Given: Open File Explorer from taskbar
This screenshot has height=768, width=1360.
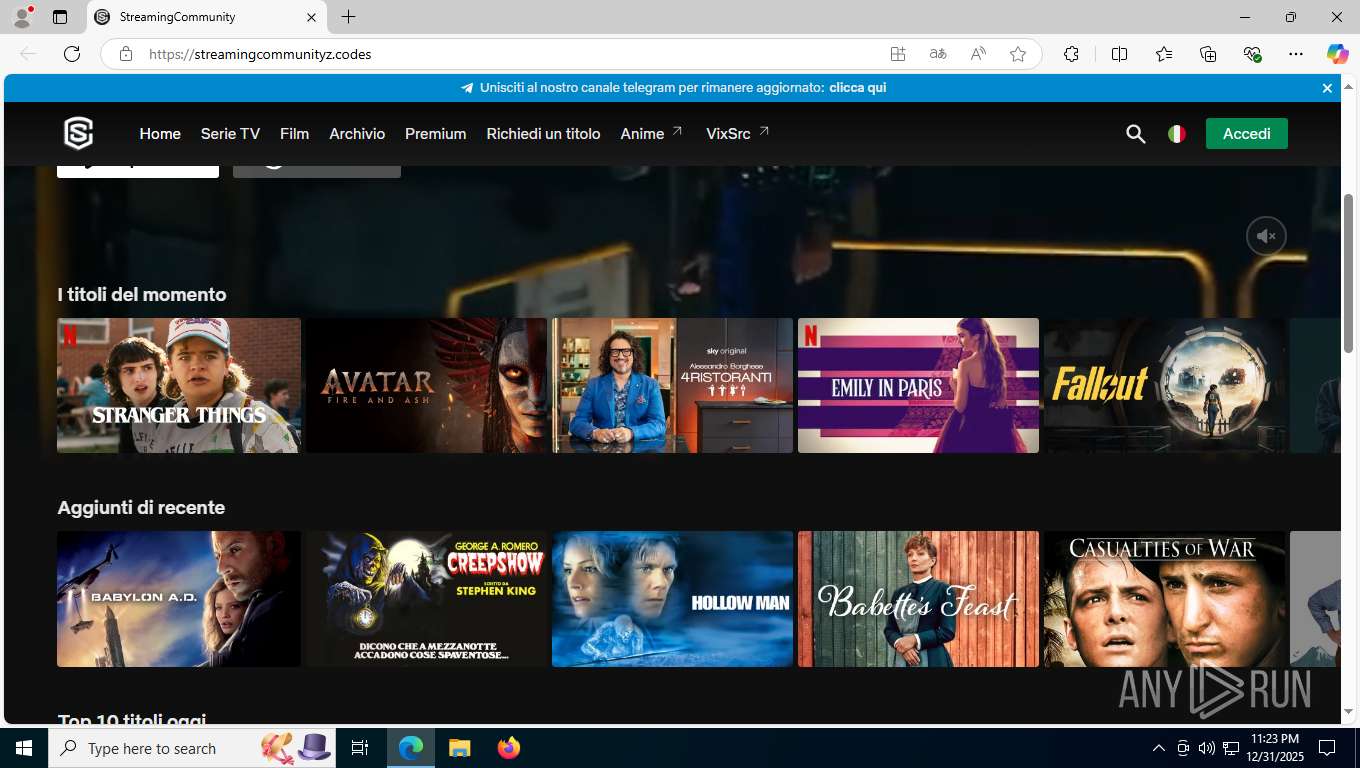Looking at the screenshot, I should click(x=459, y=748).
